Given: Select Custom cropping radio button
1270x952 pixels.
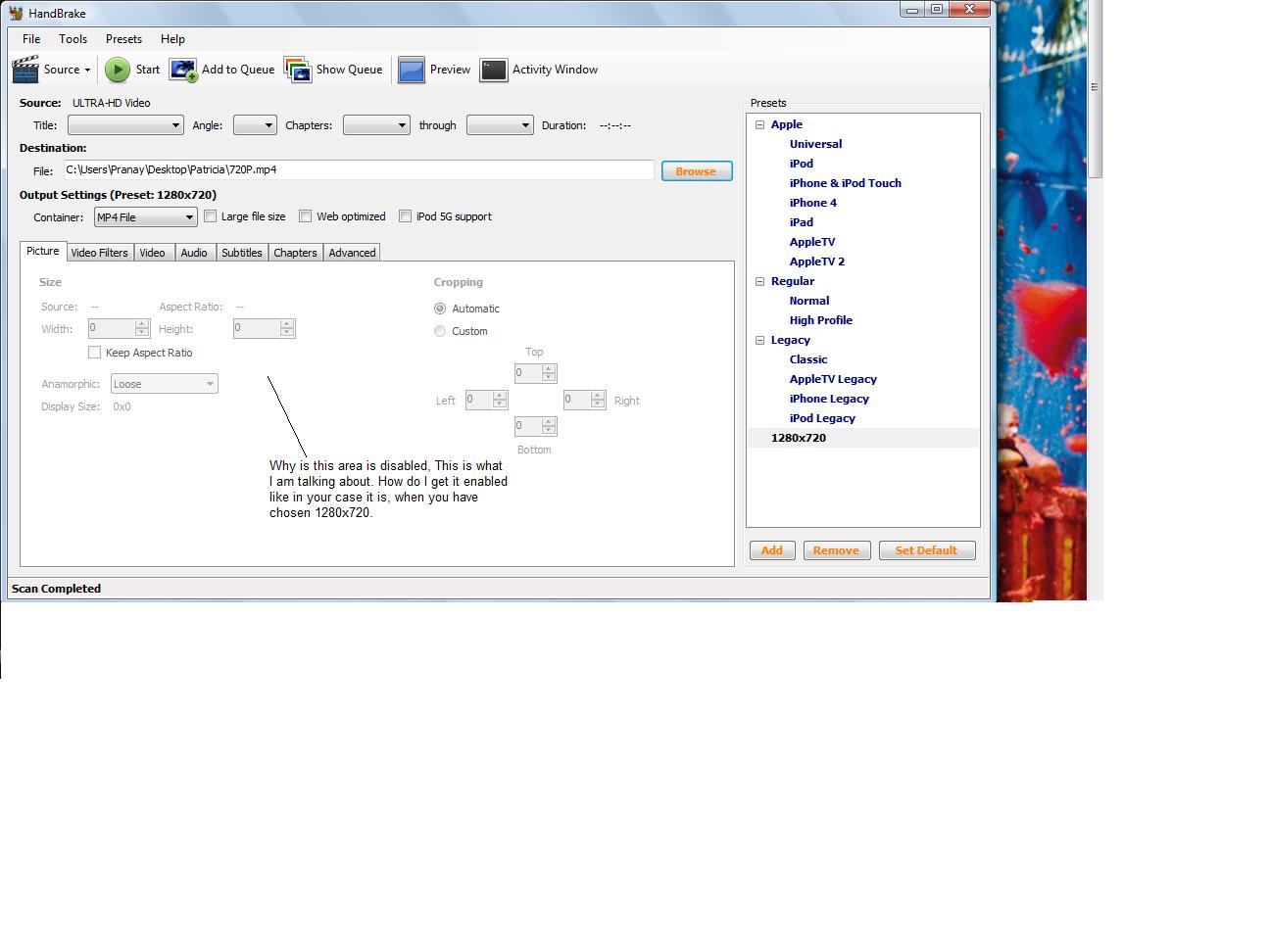Looking at the screenshot, I should pos(440,331).
